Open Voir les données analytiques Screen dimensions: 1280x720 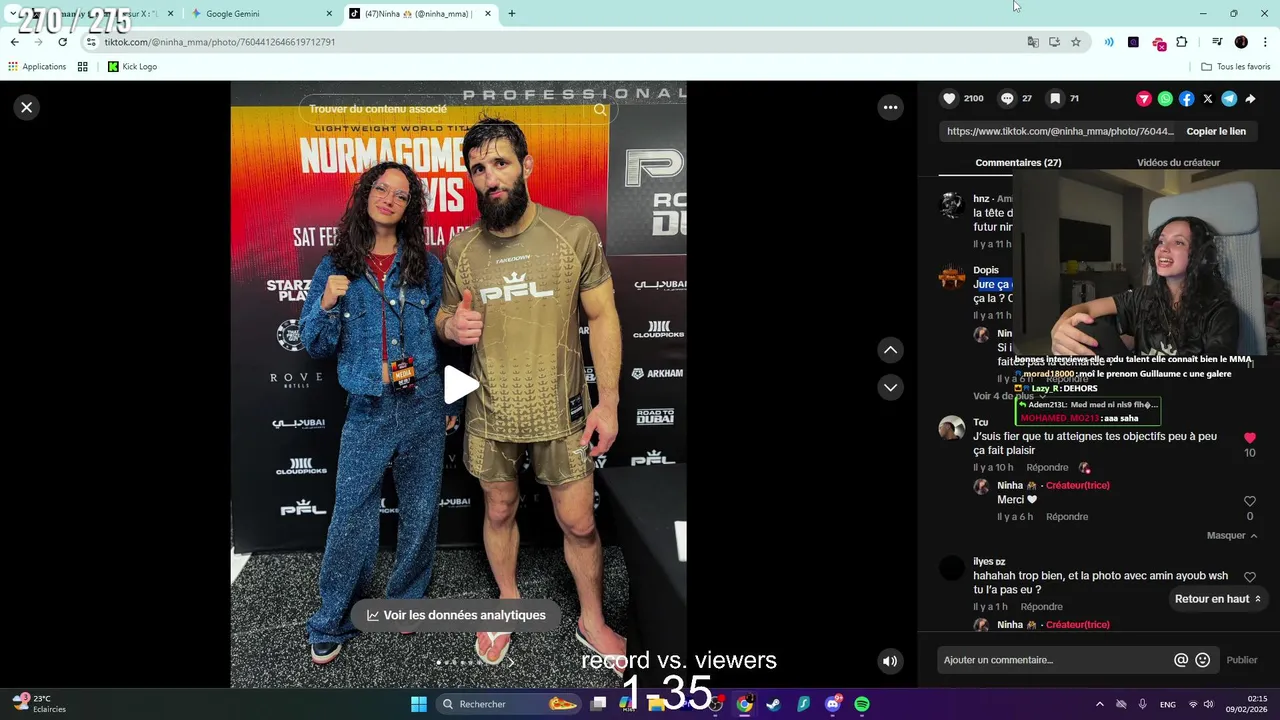[x=455, y=615]
